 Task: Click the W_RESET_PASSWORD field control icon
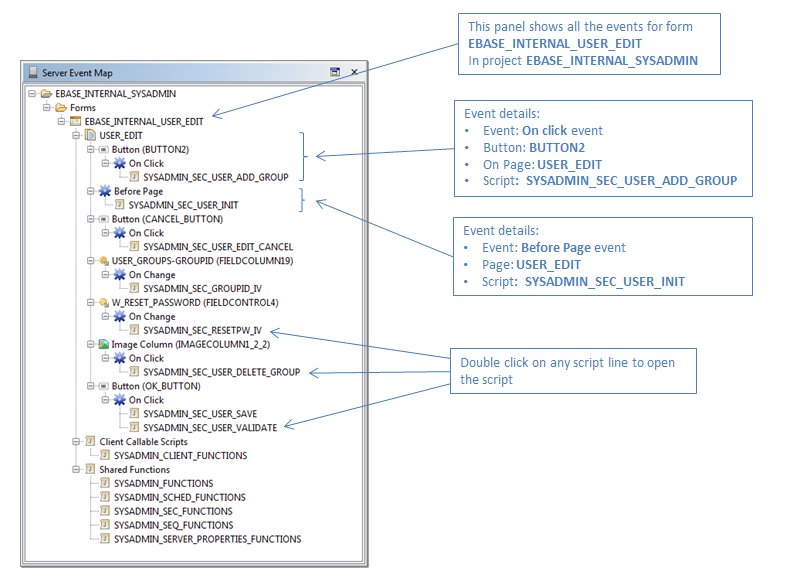tap(103, 302)
